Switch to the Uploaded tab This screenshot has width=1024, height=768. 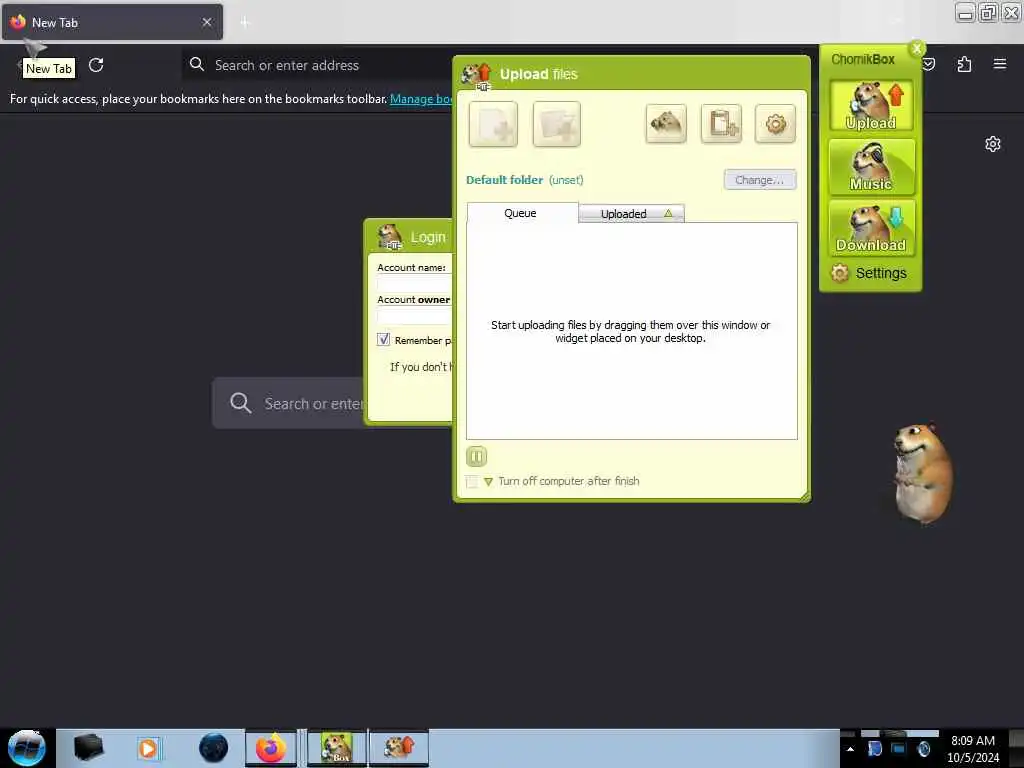(631, 214)
